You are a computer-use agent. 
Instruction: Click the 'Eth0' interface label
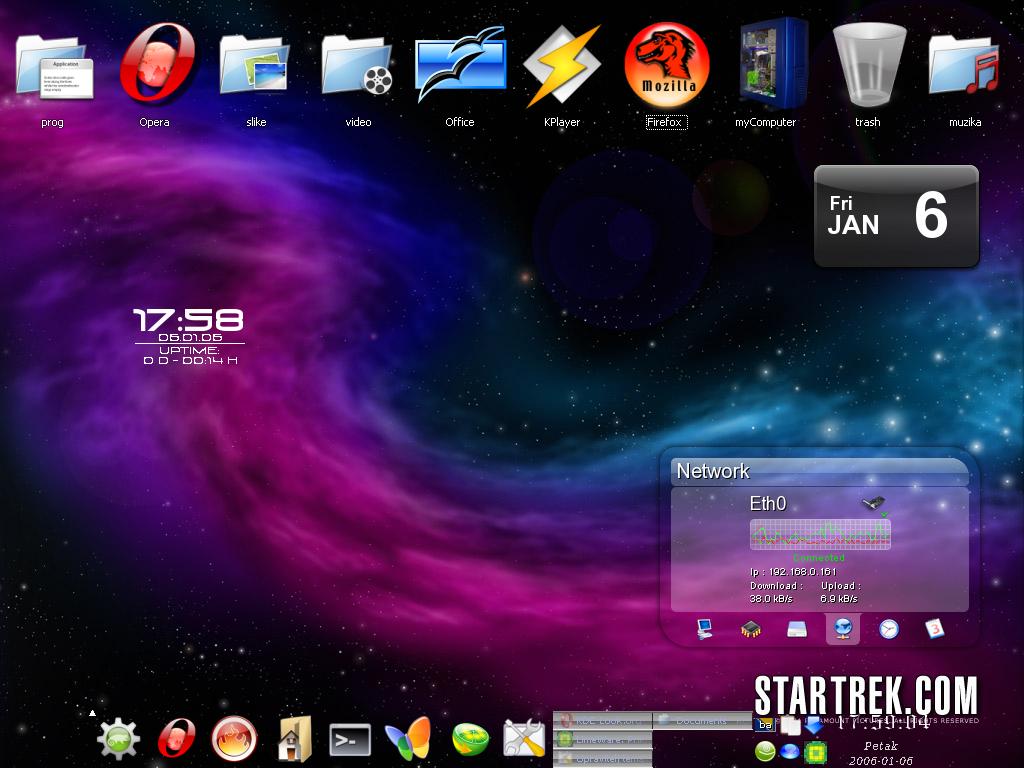767,504
